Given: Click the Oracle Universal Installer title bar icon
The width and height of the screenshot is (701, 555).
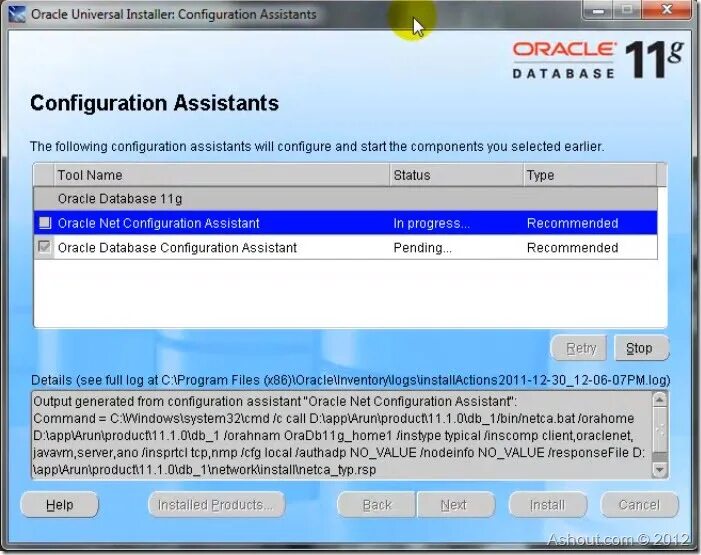Looking at the screenshot, I should click(x=17, y=14).
